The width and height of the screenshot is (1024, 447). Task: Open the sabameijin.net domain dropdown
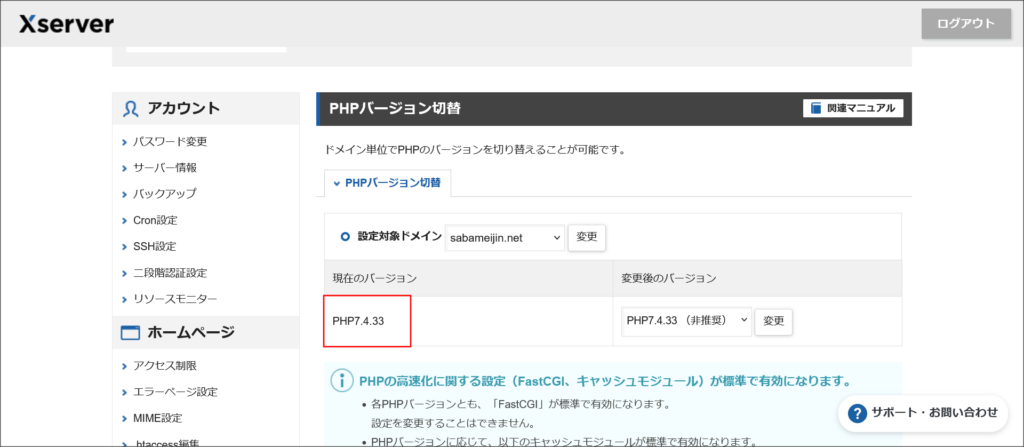[505, 238]
